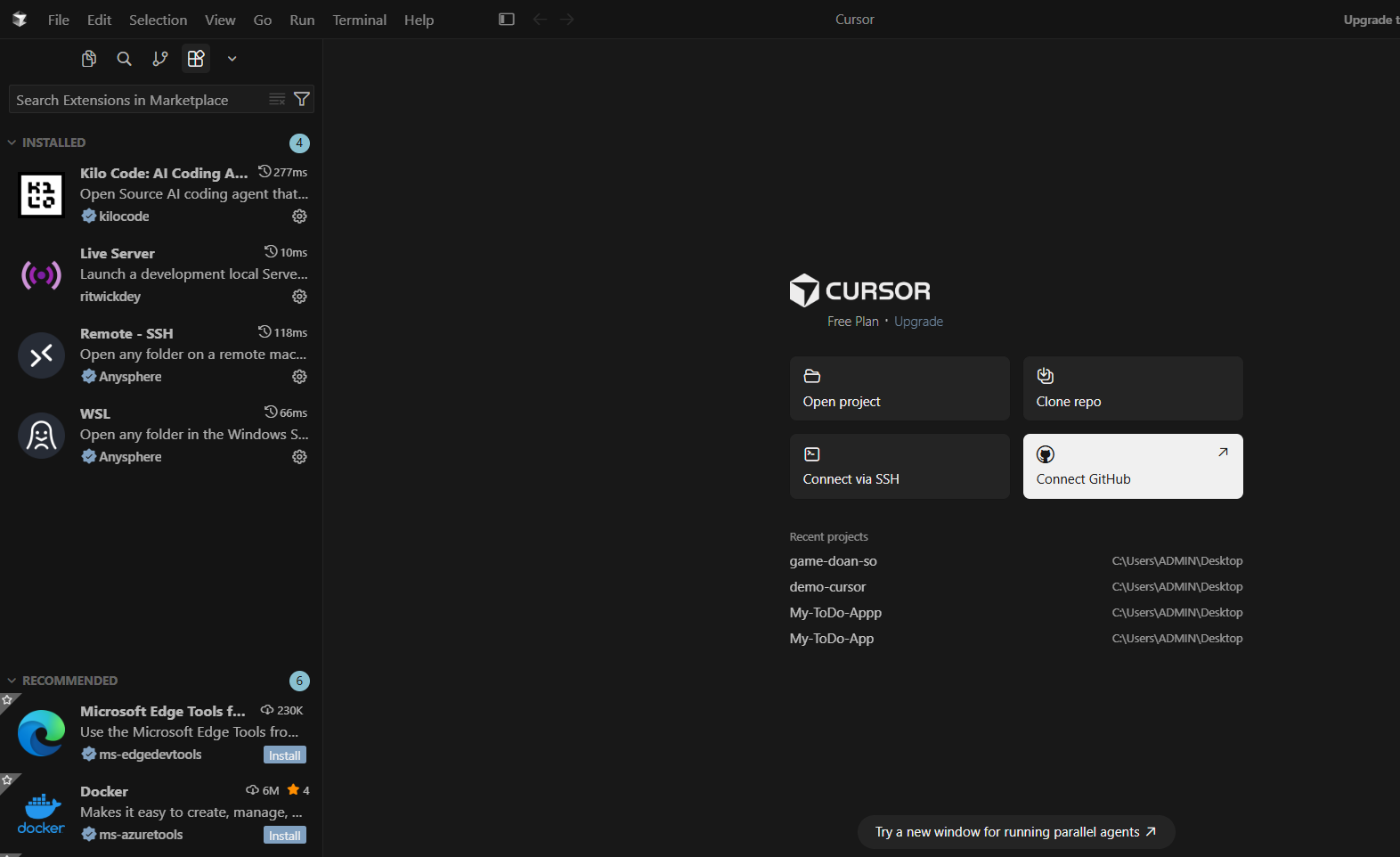Click the GitHub icon in Connect GitHub
The width and height of the screenshot is (1400, 857).
click(1046, 454)
